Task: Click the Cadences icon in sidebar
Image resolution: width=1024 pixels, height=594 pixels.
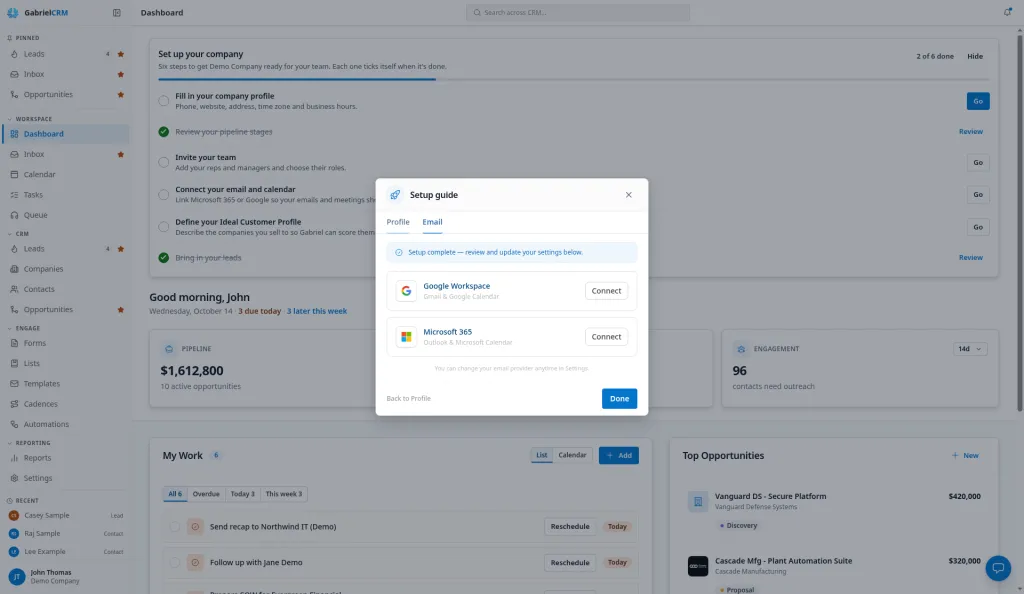Action: 14,404
